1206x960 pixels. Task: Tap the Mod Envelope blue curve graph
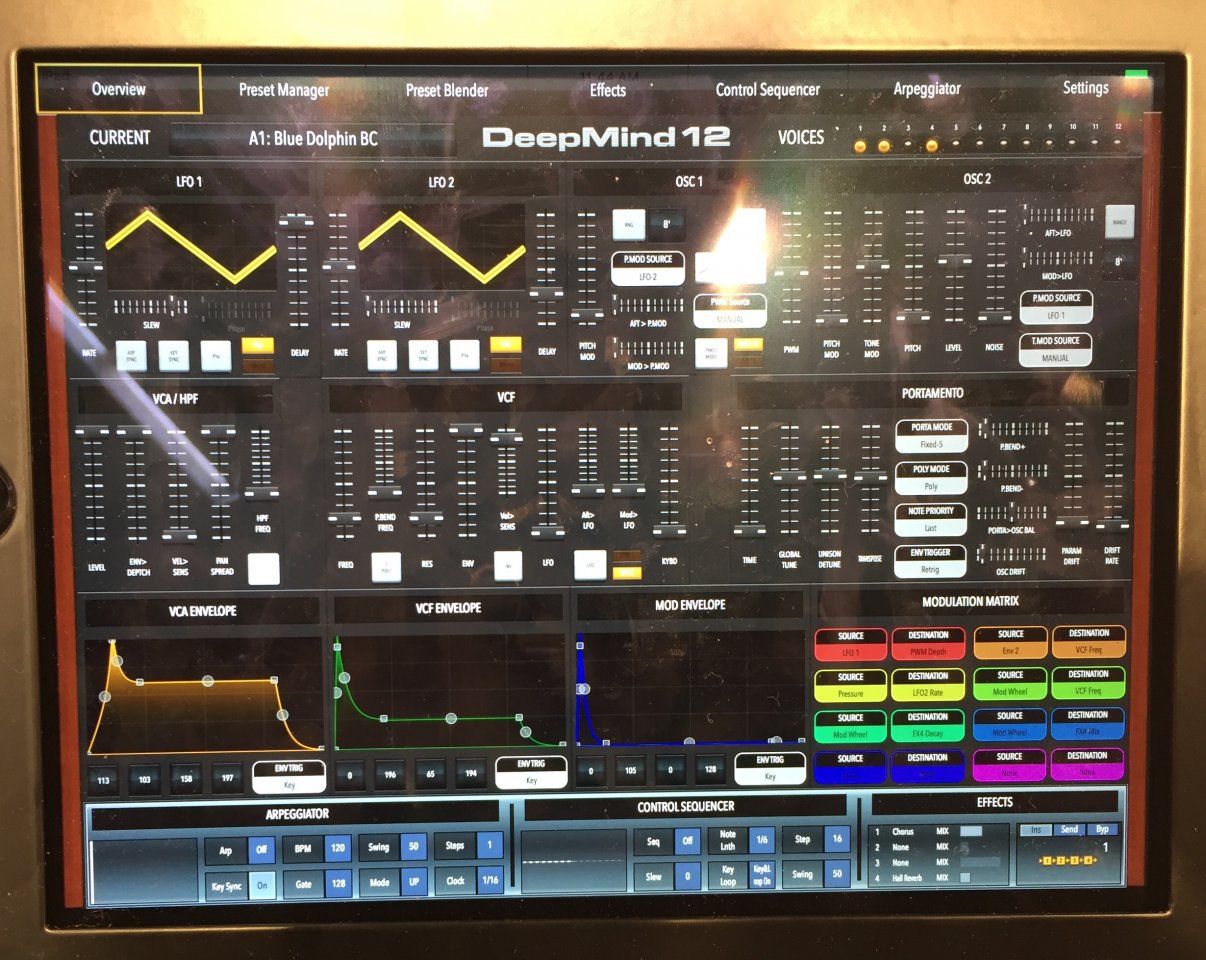coord(692,687)
